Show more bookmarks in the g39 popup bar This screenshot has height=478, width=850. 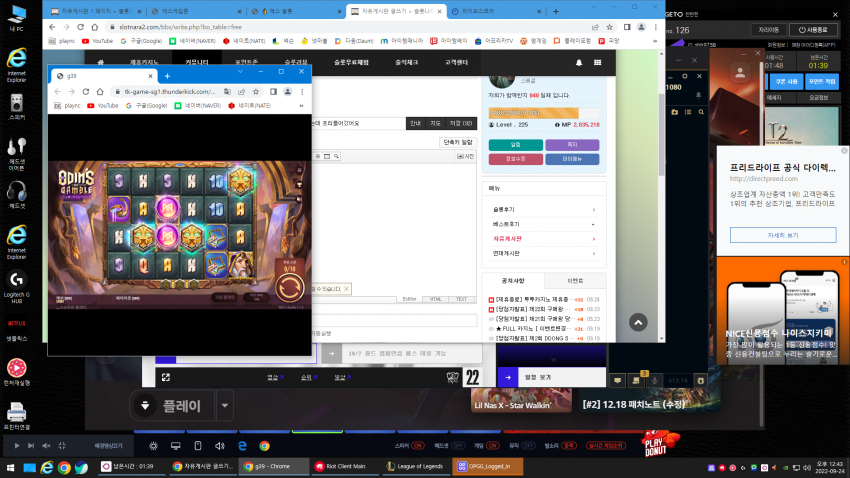(301, 106)
